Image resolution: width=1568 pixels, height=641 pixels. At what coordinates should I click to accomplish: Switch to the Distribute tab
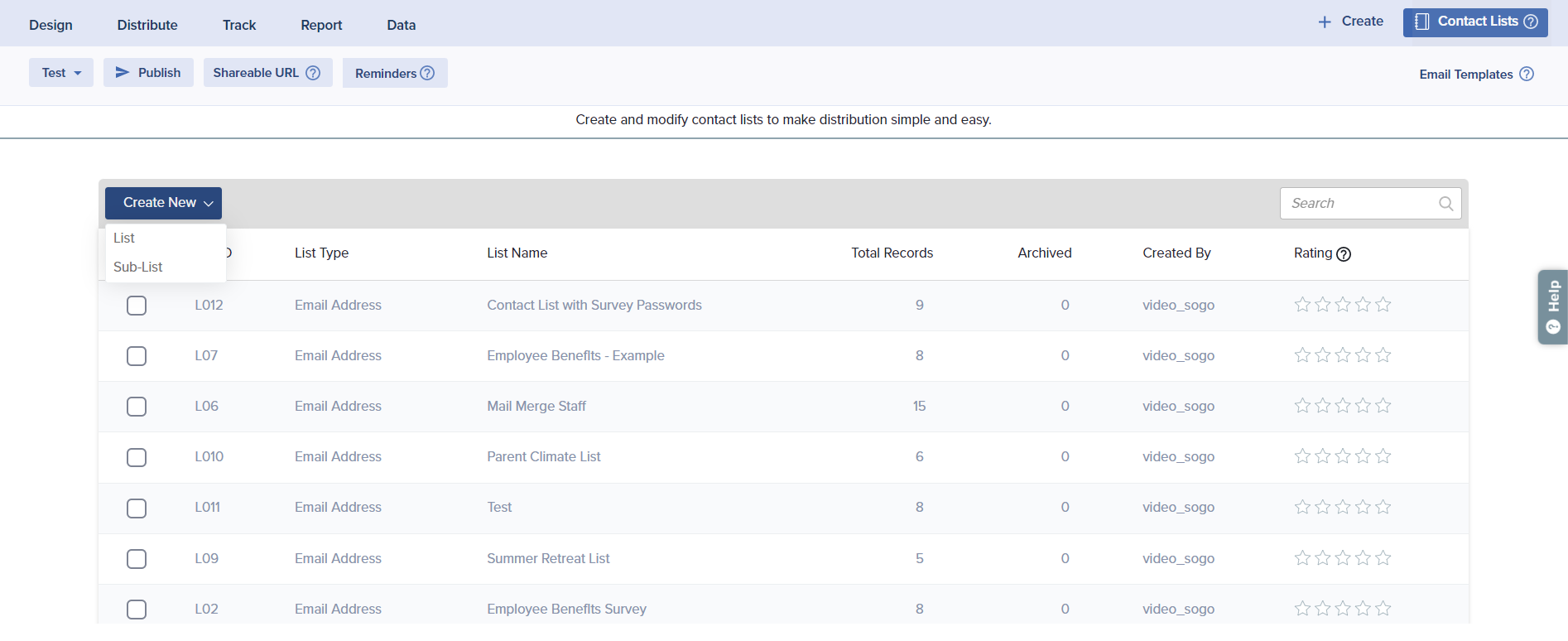[x=147, y=25]
